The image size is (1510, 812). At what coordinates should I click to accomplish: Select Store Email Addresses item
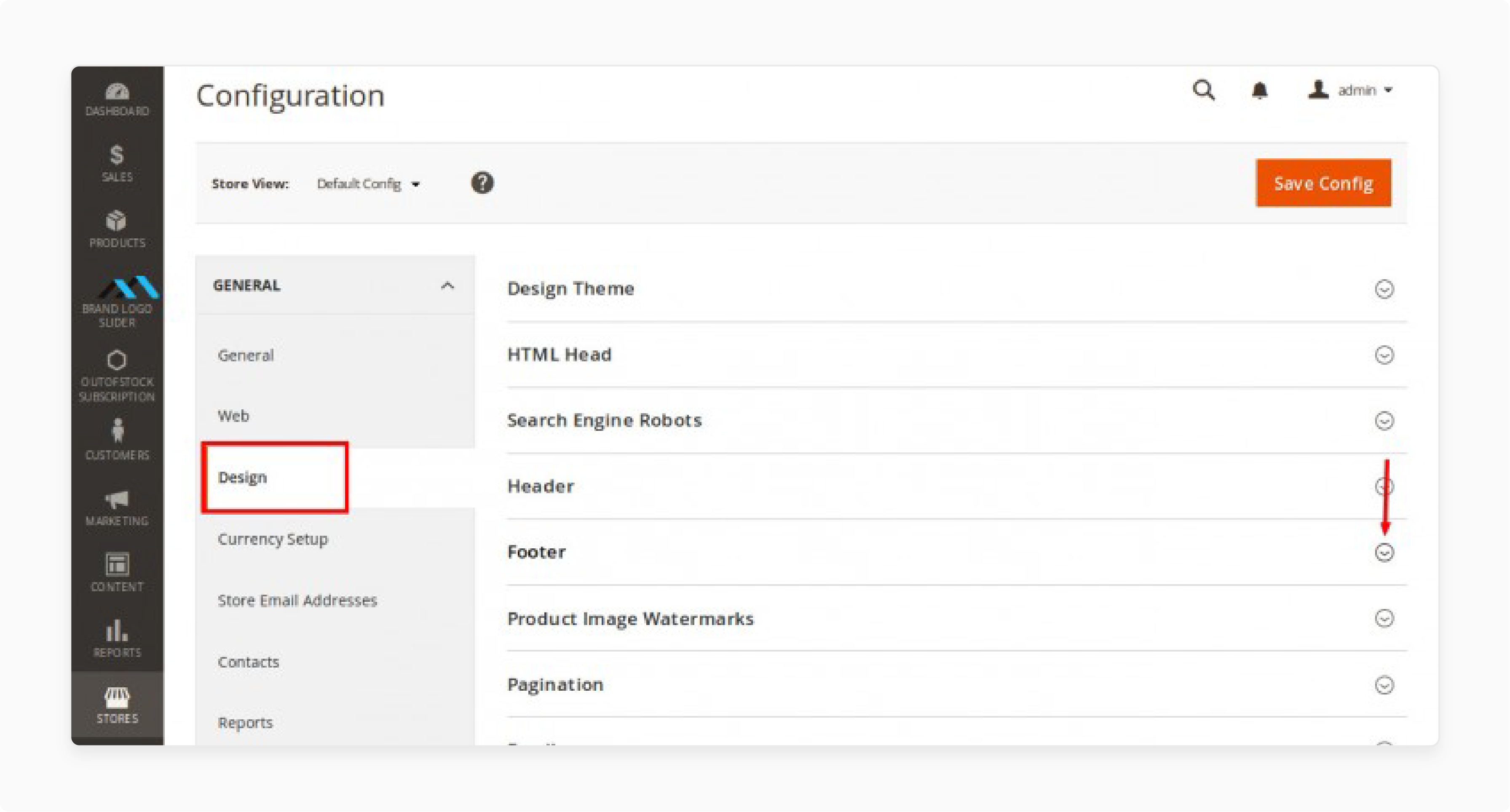pos(297,601)
